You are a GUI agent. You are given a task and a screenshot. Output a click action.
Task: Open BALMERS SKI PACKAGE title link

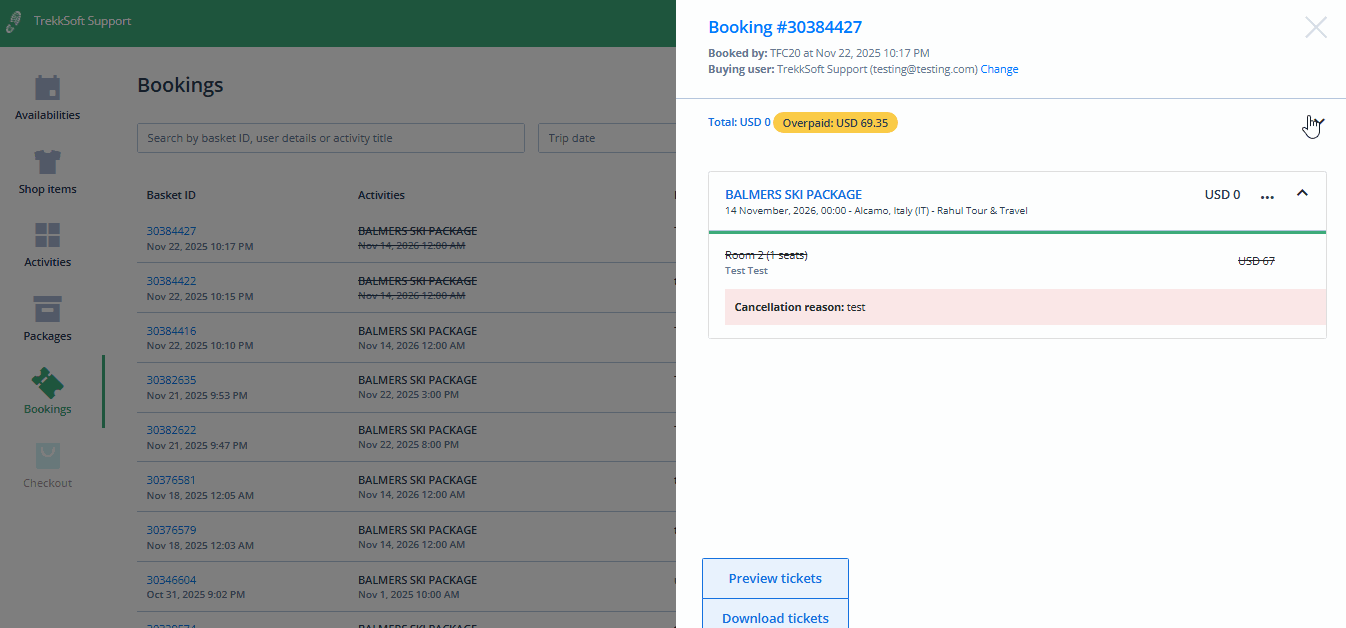click(793, 195)
